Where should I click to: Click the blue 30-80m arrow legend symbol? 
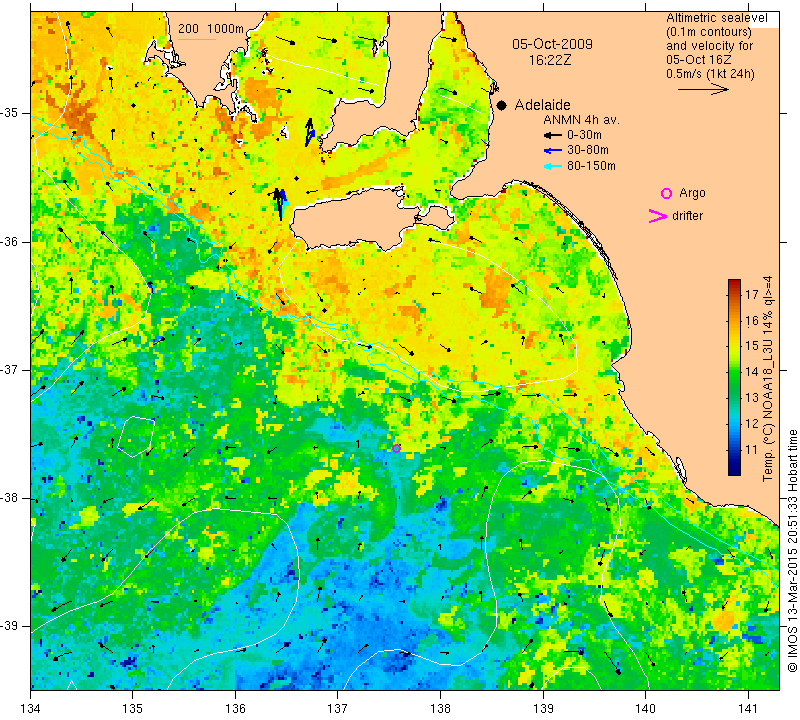[553, 151]
